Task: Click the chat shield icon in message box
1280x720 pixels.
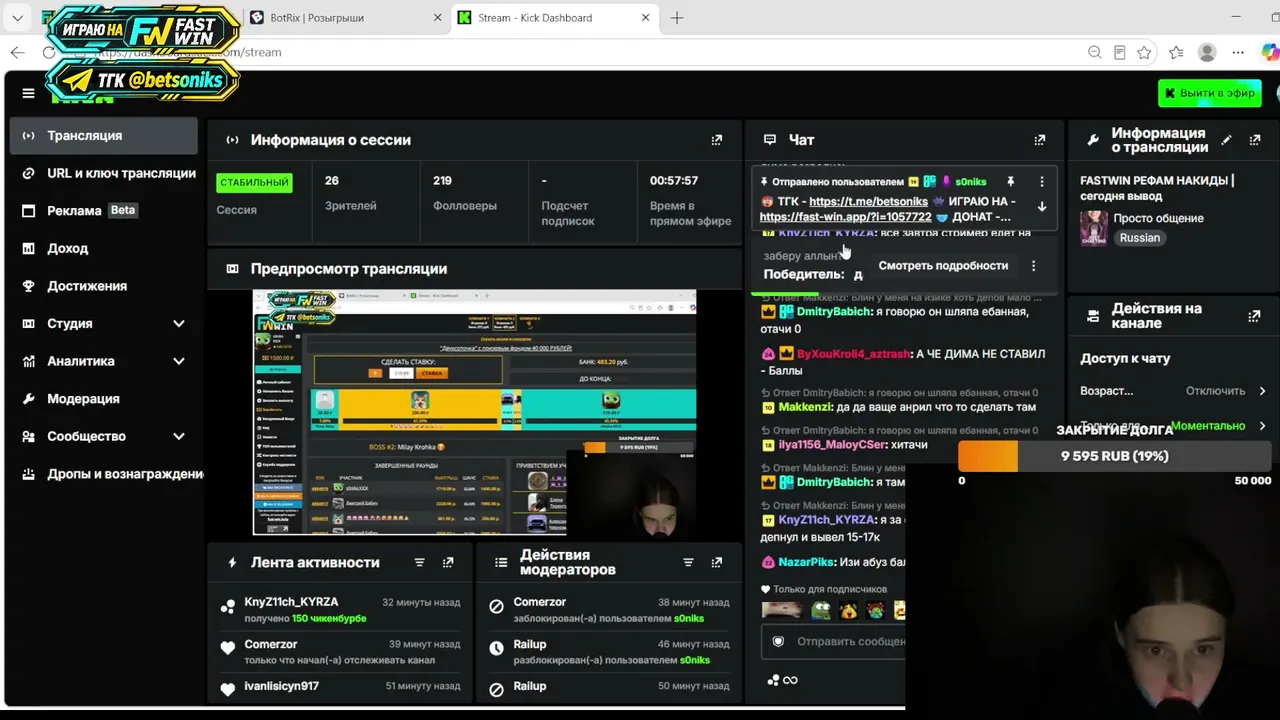Action: (x=778, y=641)
